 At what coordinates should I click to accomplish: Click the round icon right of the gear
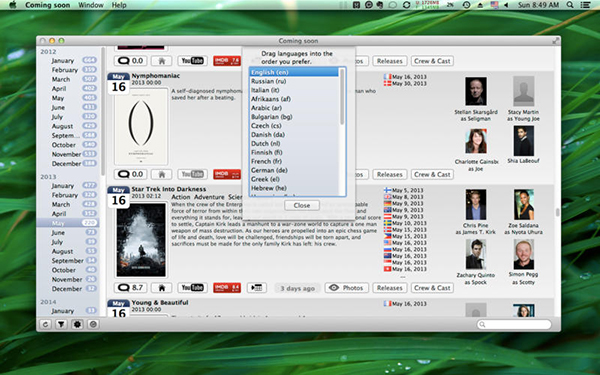93,324
